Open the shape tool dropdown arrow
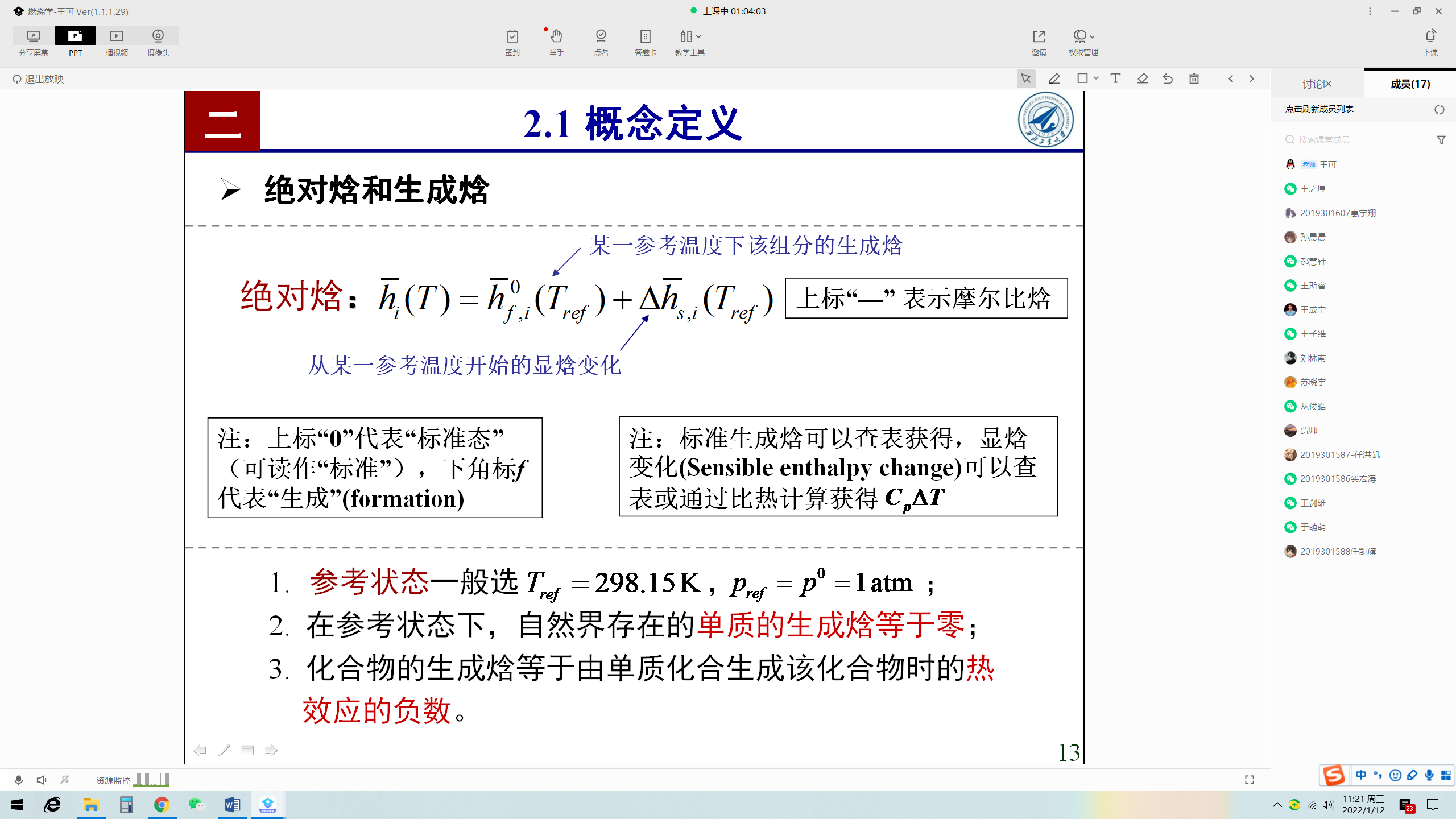 pos(1096,78)
